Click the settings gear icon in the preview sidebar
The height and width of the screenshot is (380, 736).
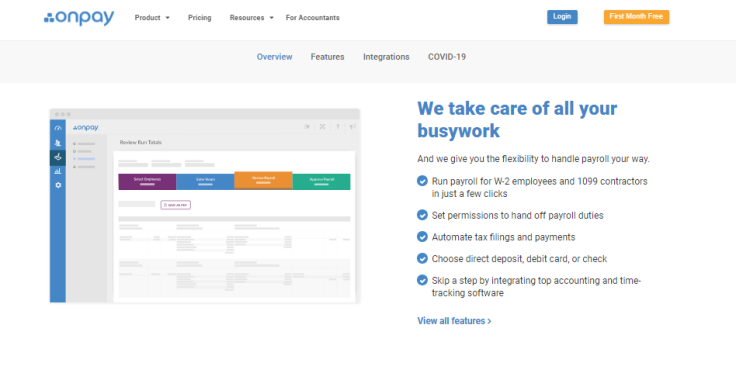point(58,185)
